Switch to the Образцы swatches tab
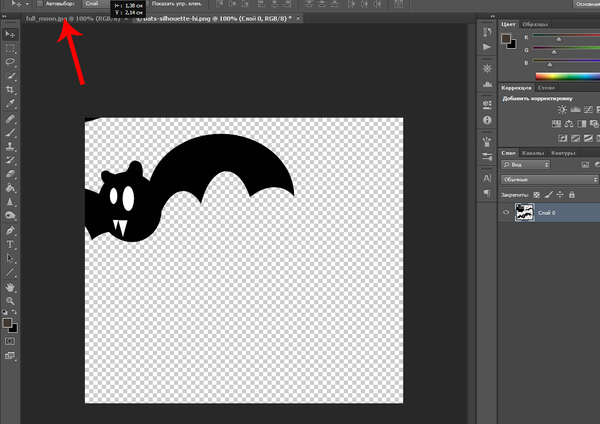The image size is (600, 424). [x=536, y=22]
